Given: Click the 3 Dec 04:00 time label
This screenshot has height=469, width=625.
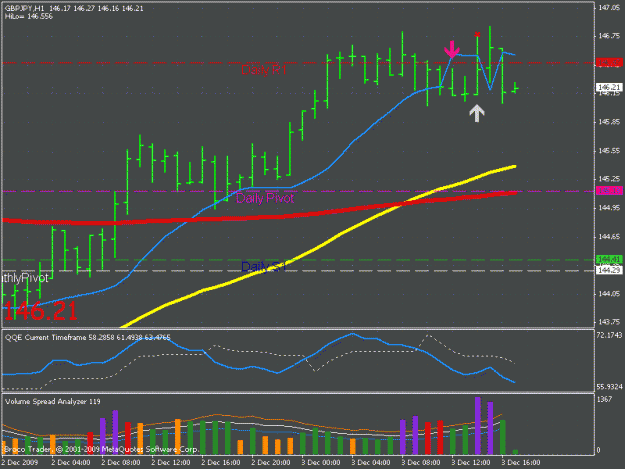Looking at the screenshot, I should (371, 463).
